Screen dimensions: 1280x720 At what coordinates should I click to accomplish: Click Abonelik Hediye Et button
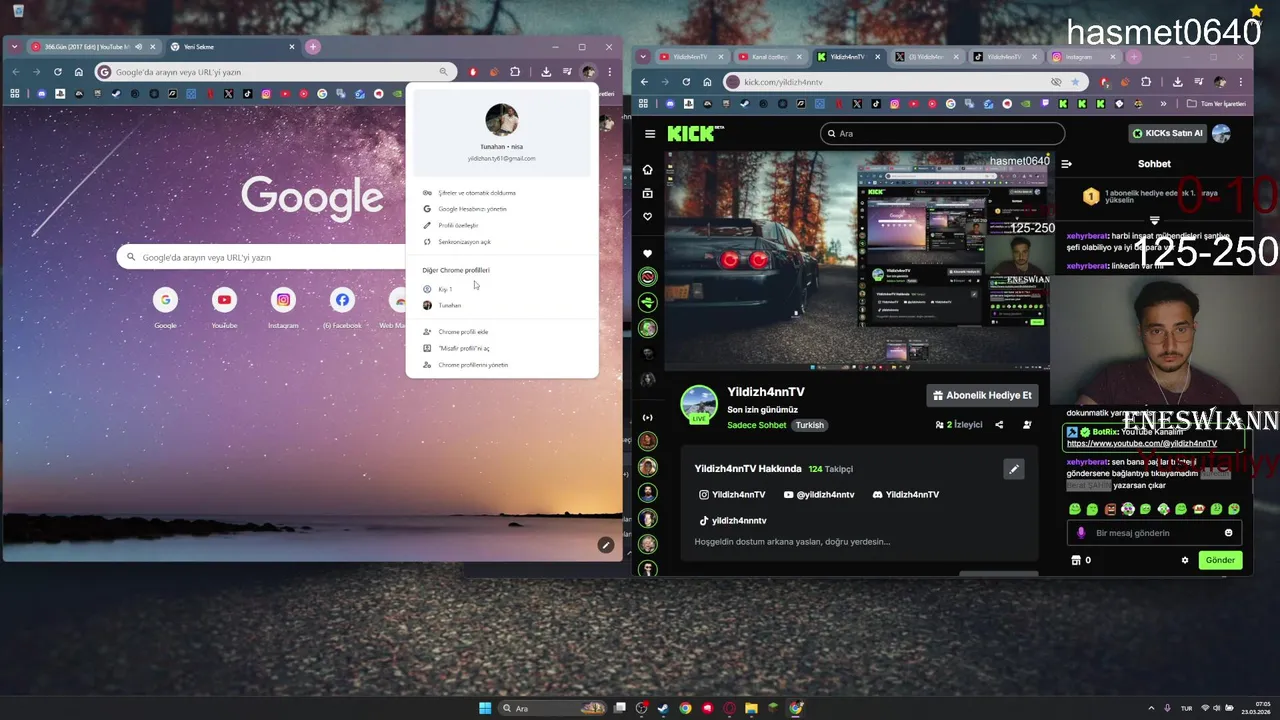pos(982,395)
